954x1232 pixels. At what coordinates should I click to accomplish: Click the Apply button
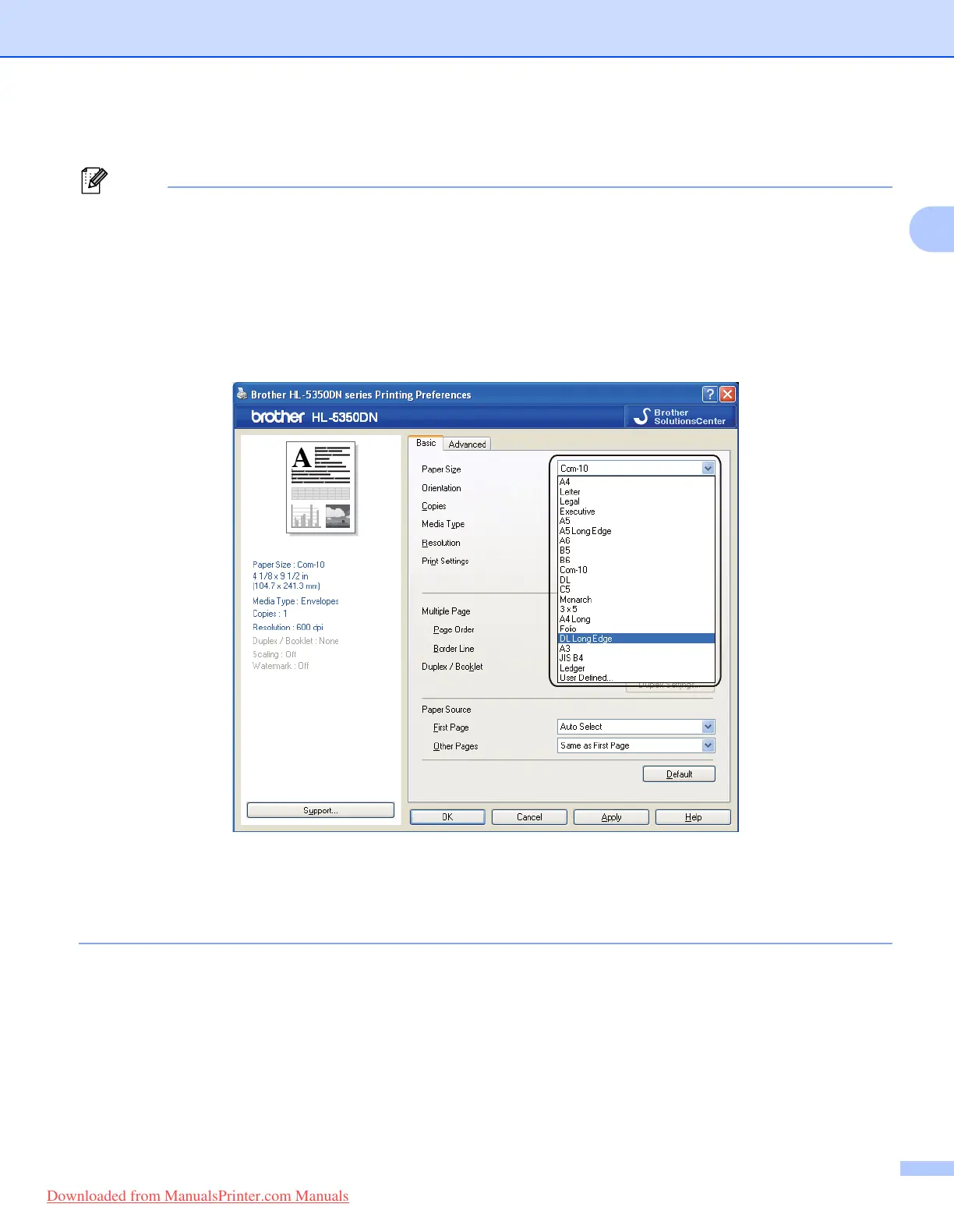(611, 817)
